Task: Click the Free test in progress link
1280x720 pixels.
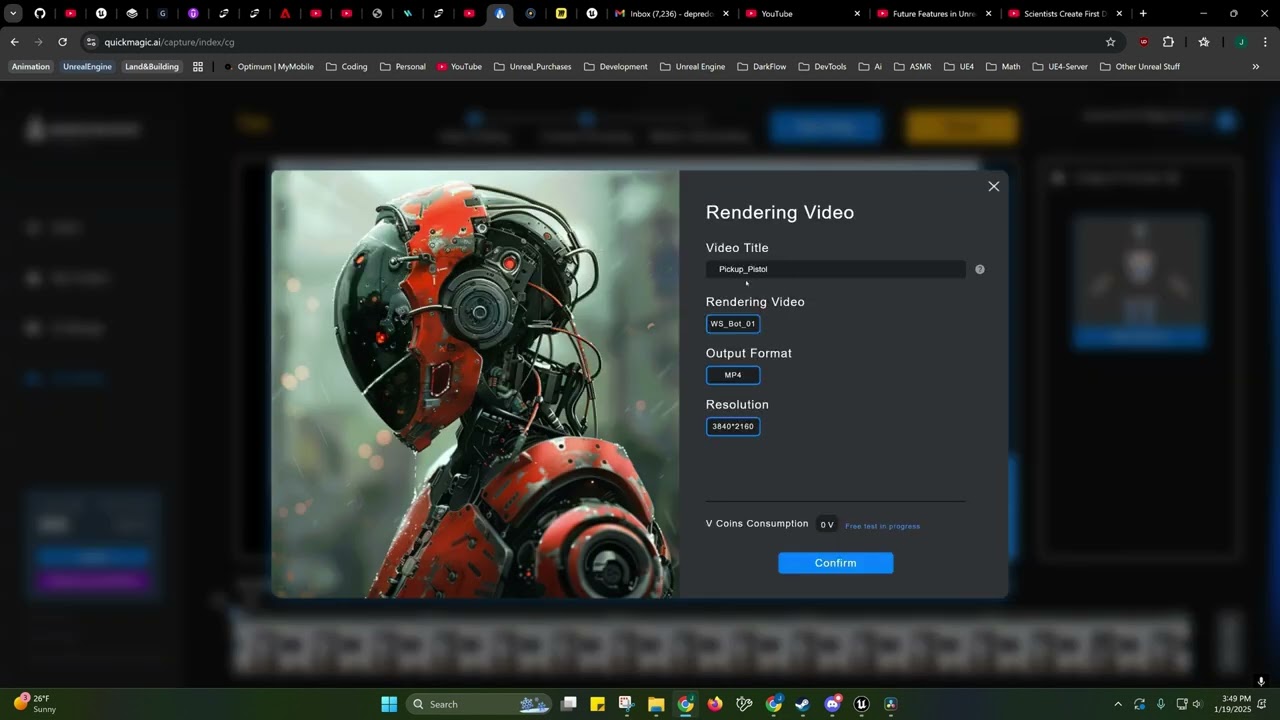Action: 882,526
